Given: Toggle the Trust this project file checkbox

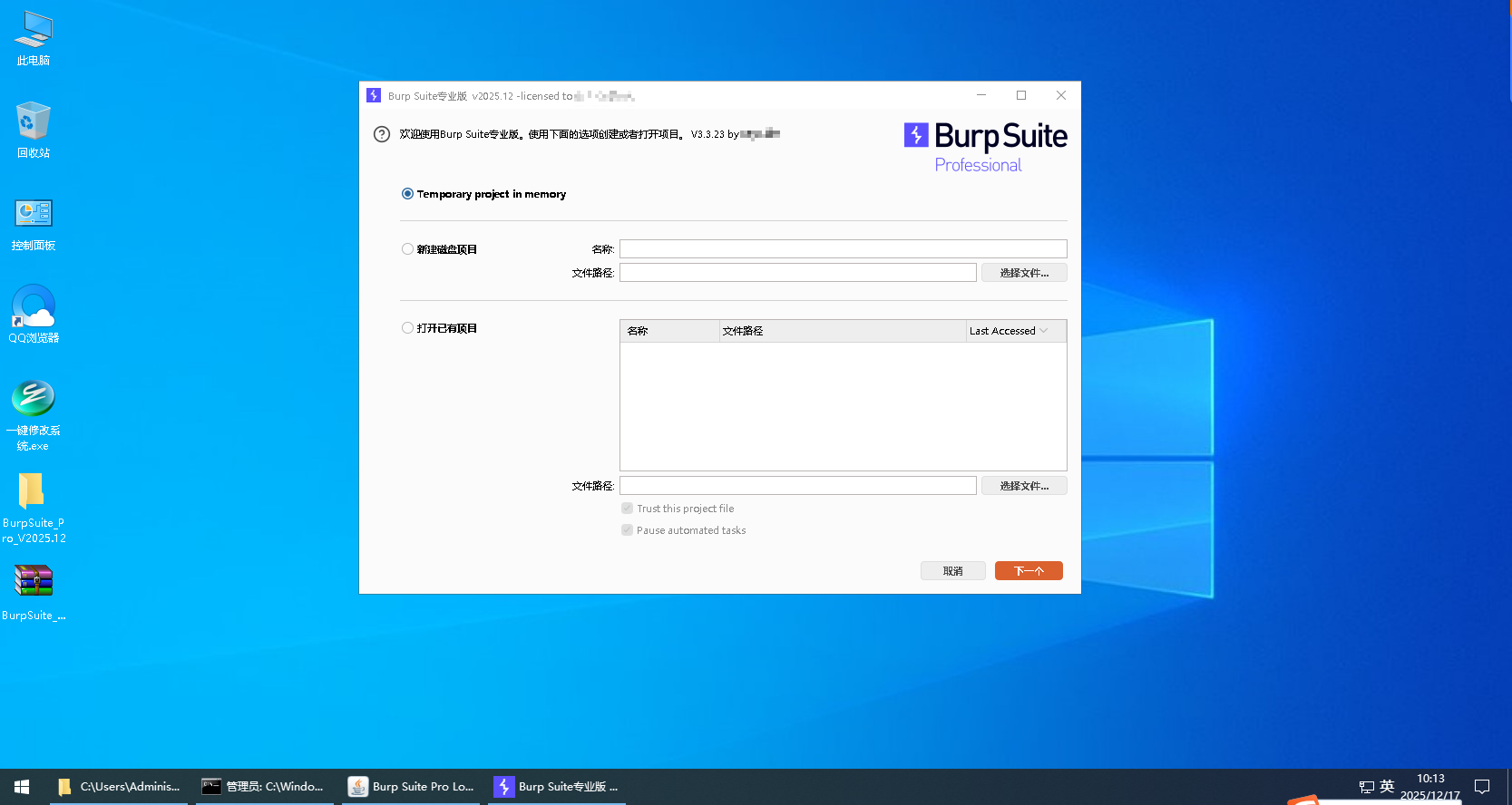Looking at the screenshot, I should [627, 509].
